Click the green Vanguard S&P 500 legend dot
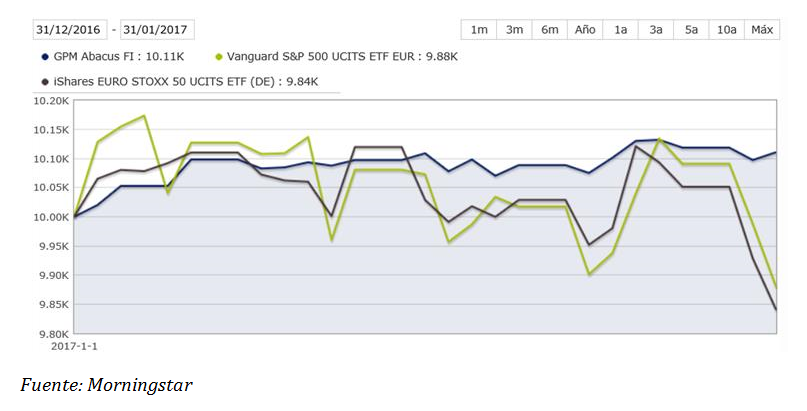The width and height of the screenshot is (807, 411). 219,58
